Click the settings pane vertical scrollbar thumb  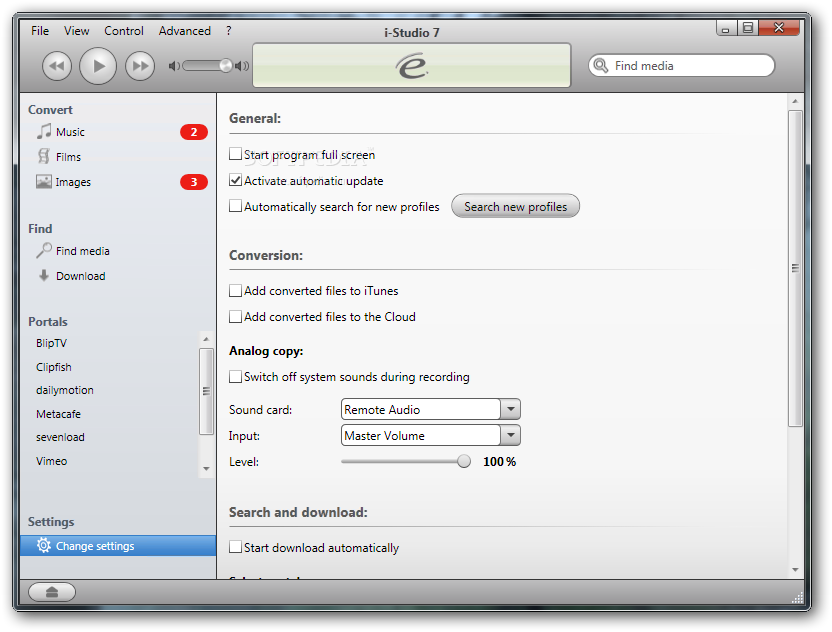coord(795,268)
